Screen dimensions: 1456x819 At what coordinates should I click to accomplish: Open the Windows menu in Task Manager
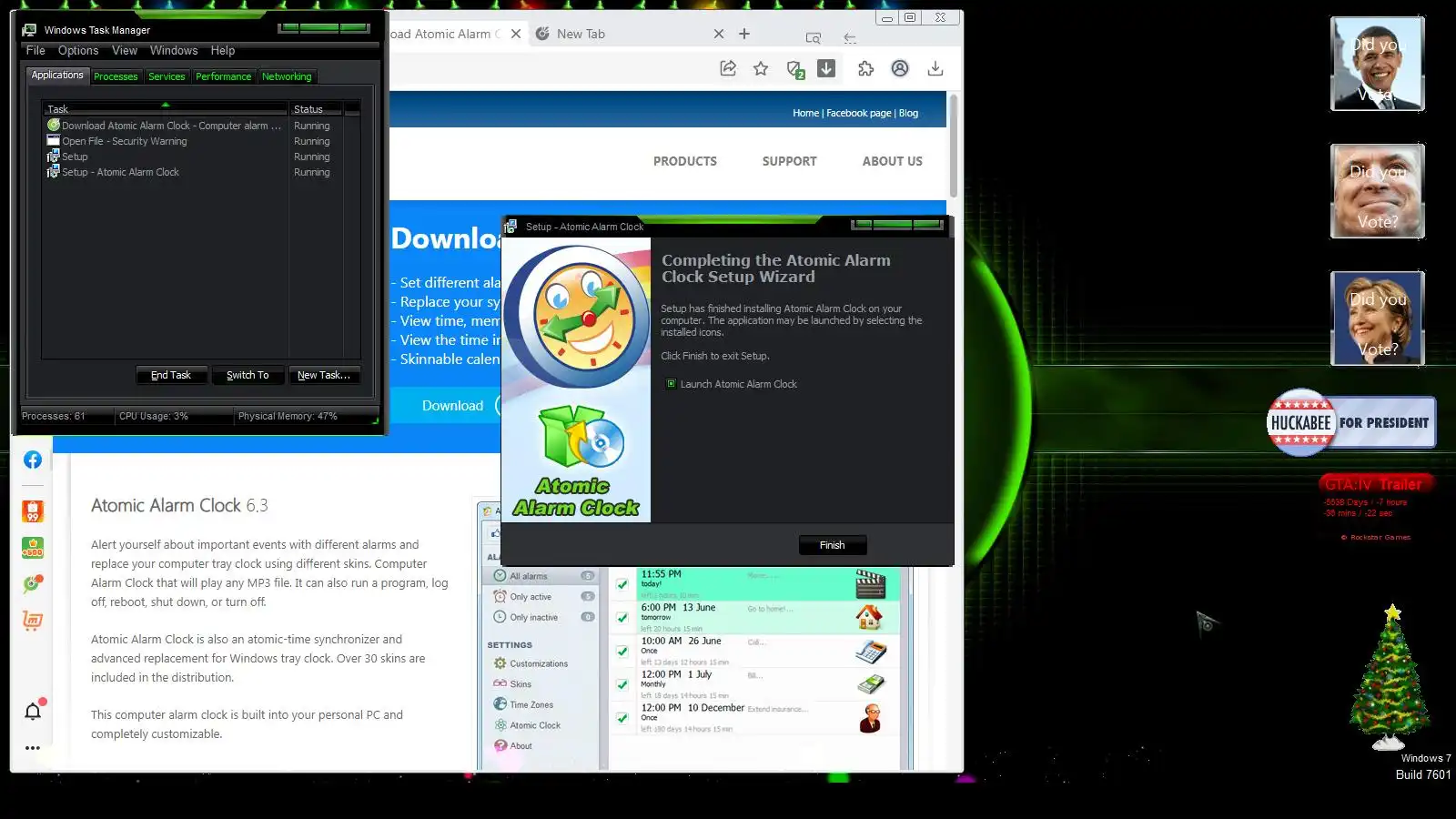point(174,51)
